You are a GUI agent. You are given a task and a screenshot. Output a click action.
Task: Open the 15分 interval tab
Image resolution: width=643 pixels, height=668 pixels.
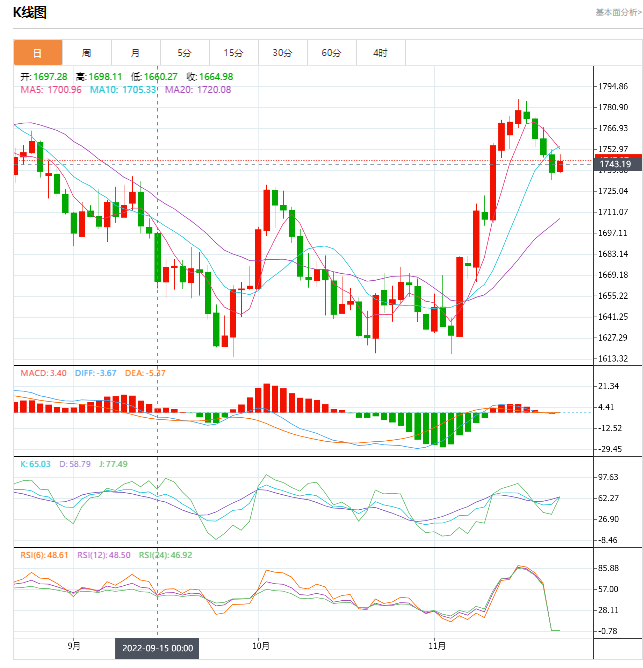[x=234, y=53]
